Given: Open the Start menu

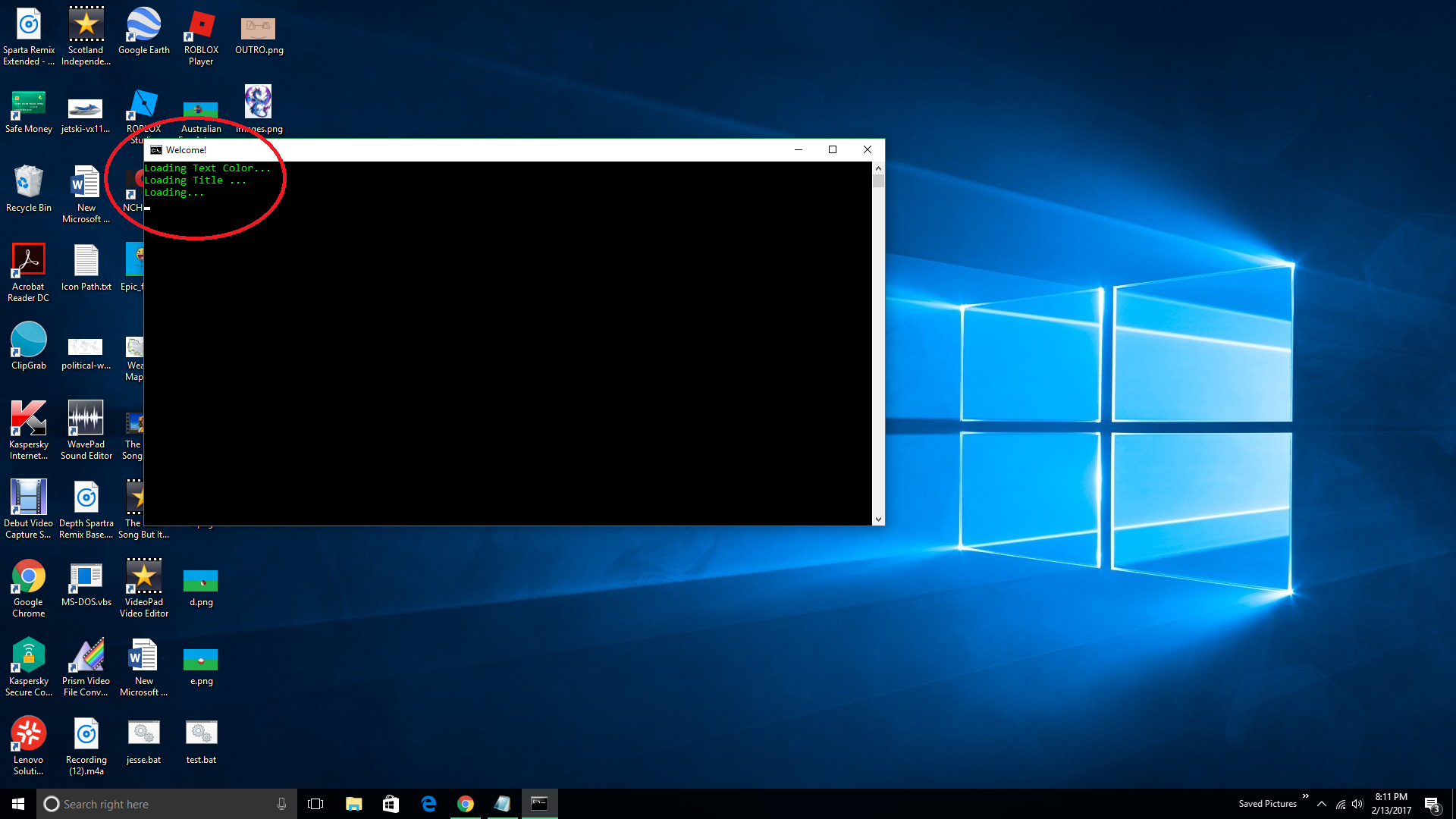Looking at the screenshot, I should (x=16, y=803).
